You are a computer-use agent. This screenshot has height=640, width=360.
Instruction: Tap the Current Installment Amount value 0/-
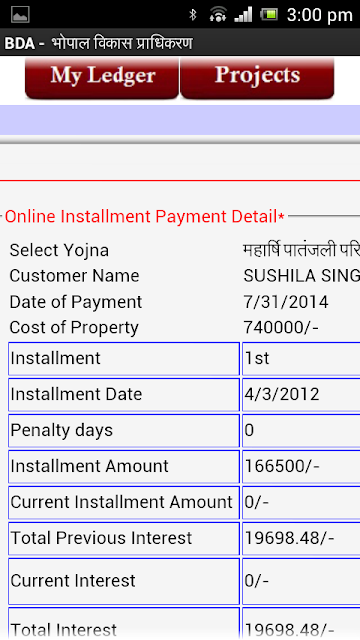coord(301,502)
